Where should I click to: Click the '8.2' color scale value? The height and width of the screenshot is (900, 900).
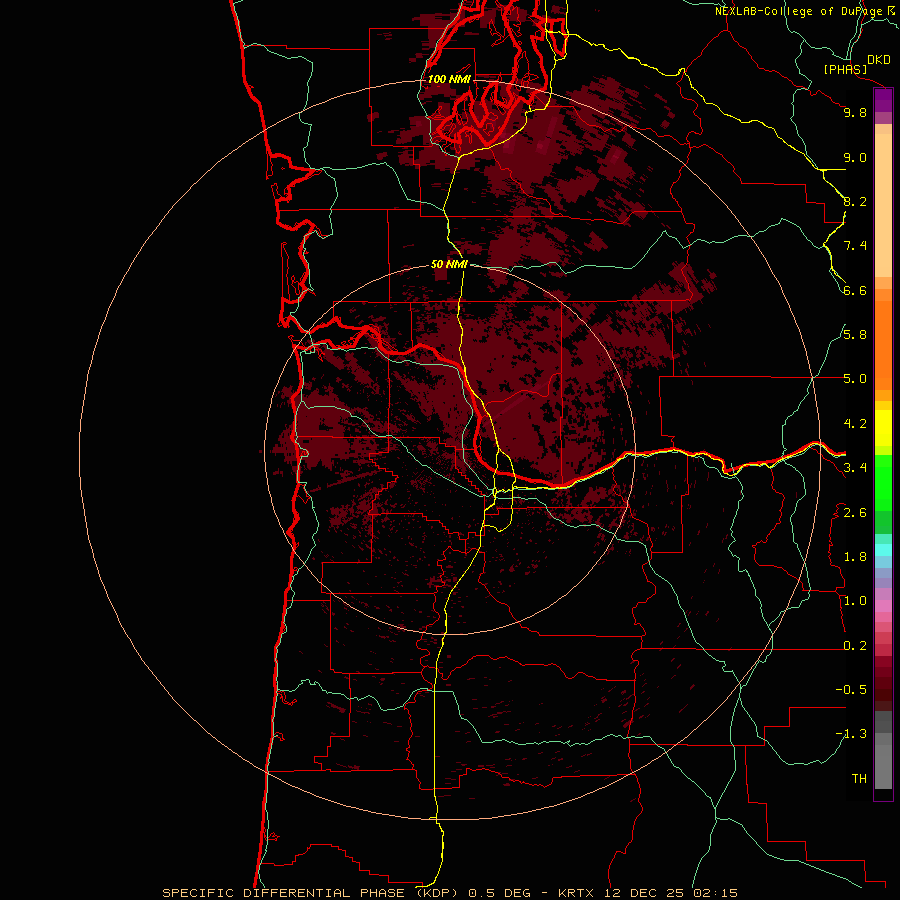pyautogui.click(x=855, y=201)
